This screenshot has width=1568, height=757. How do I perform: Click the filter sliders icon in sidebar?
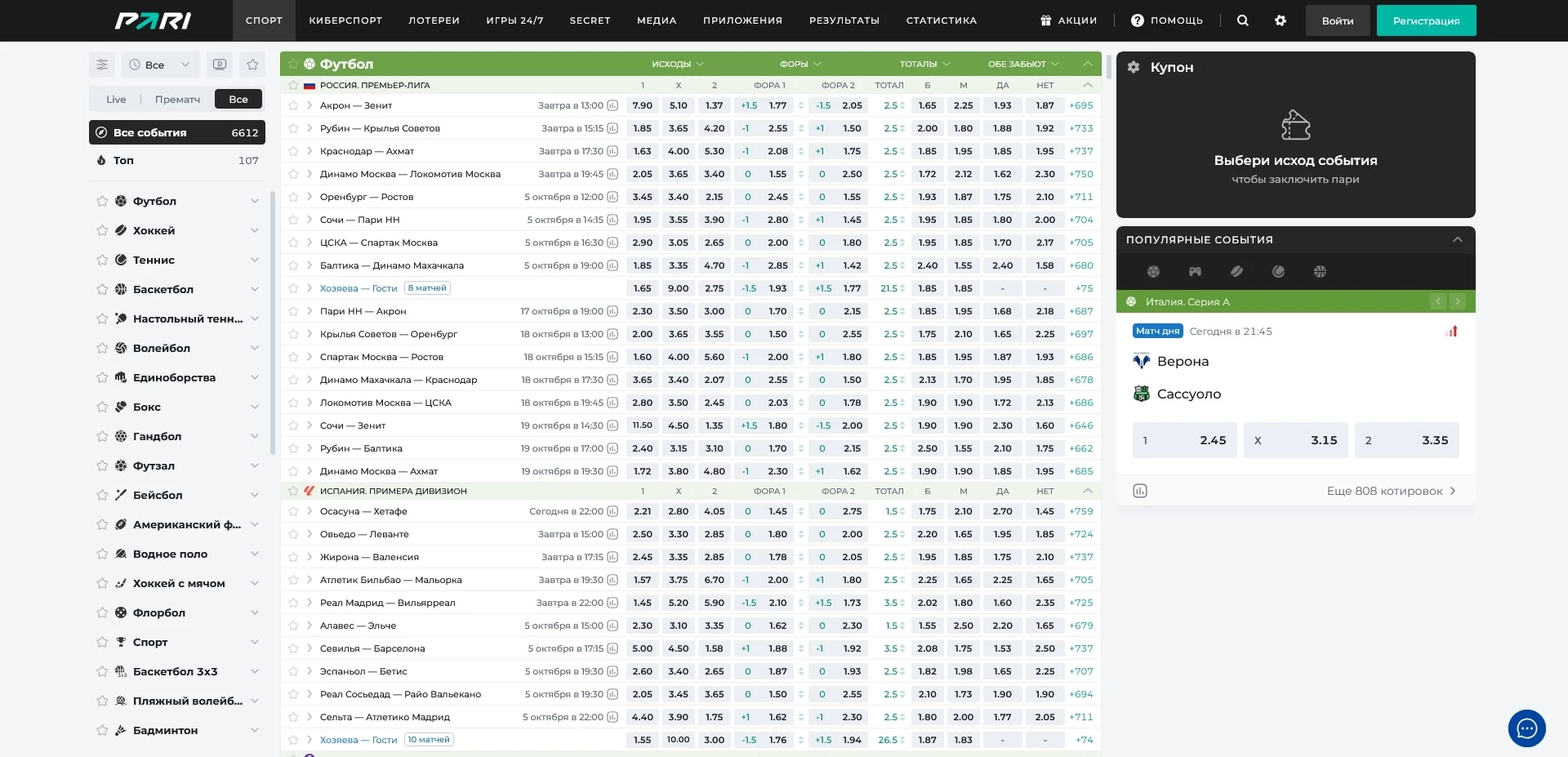102,65
